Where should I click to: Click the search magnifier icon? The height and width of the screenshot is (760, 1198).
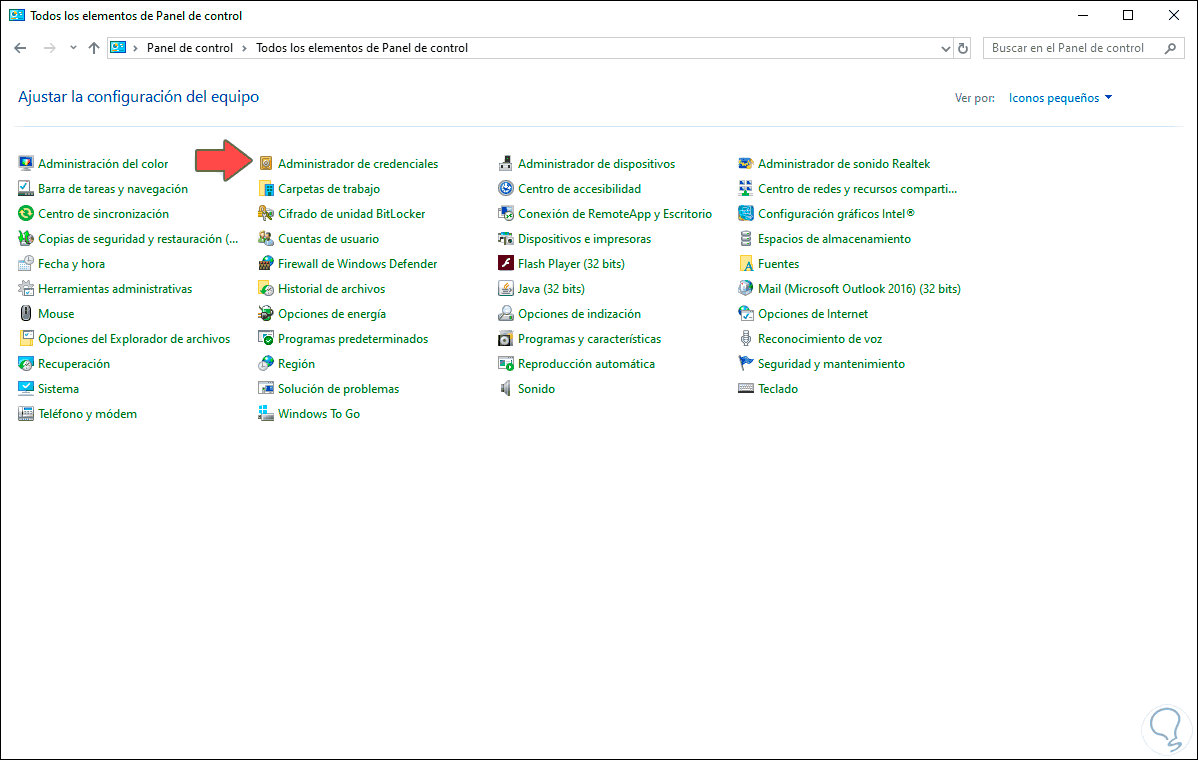(1170, 48)
